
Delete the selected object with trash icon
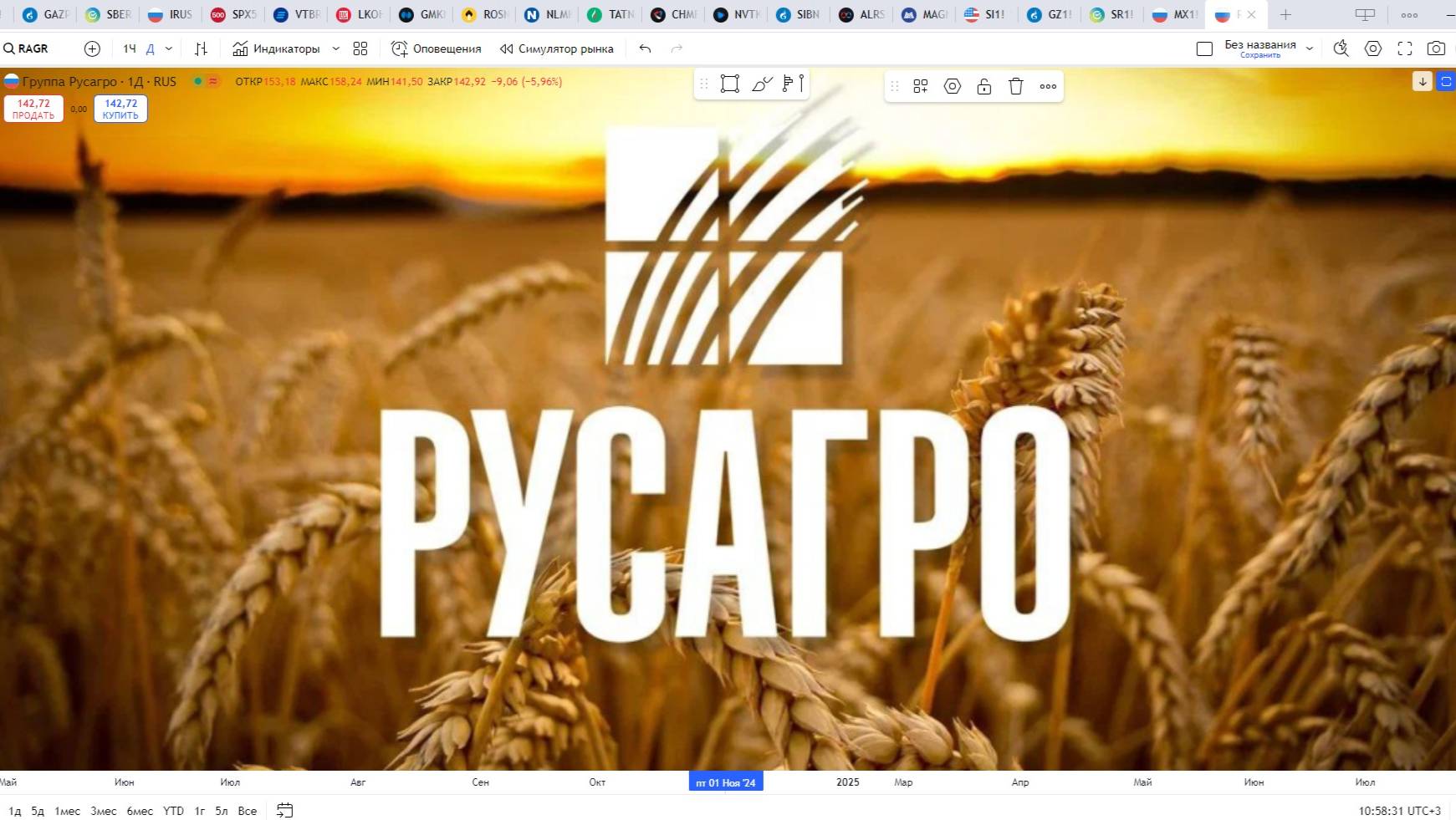1016,86
